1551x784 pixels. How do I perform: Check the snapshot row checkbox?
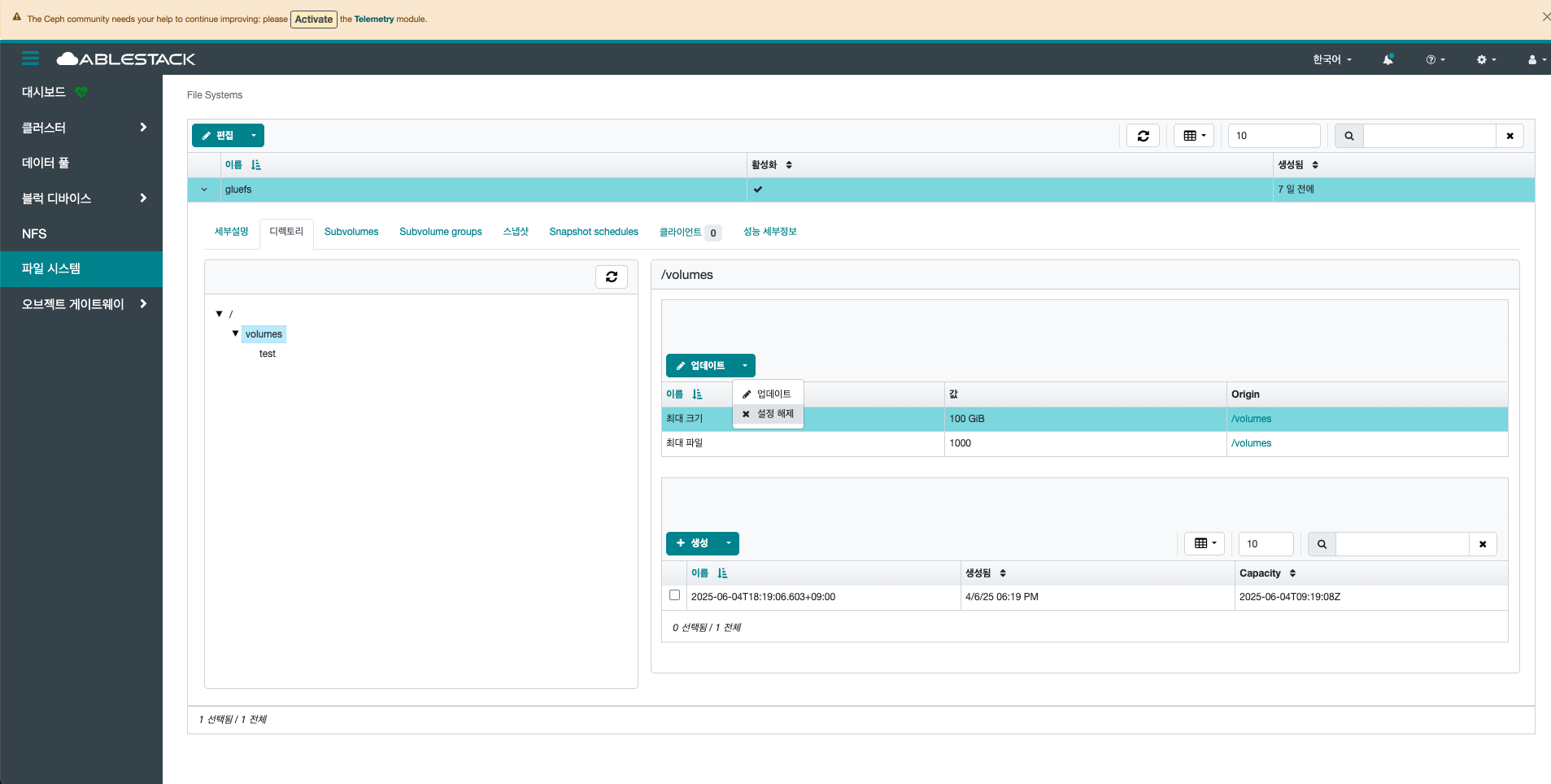click(x=674, y=595)
